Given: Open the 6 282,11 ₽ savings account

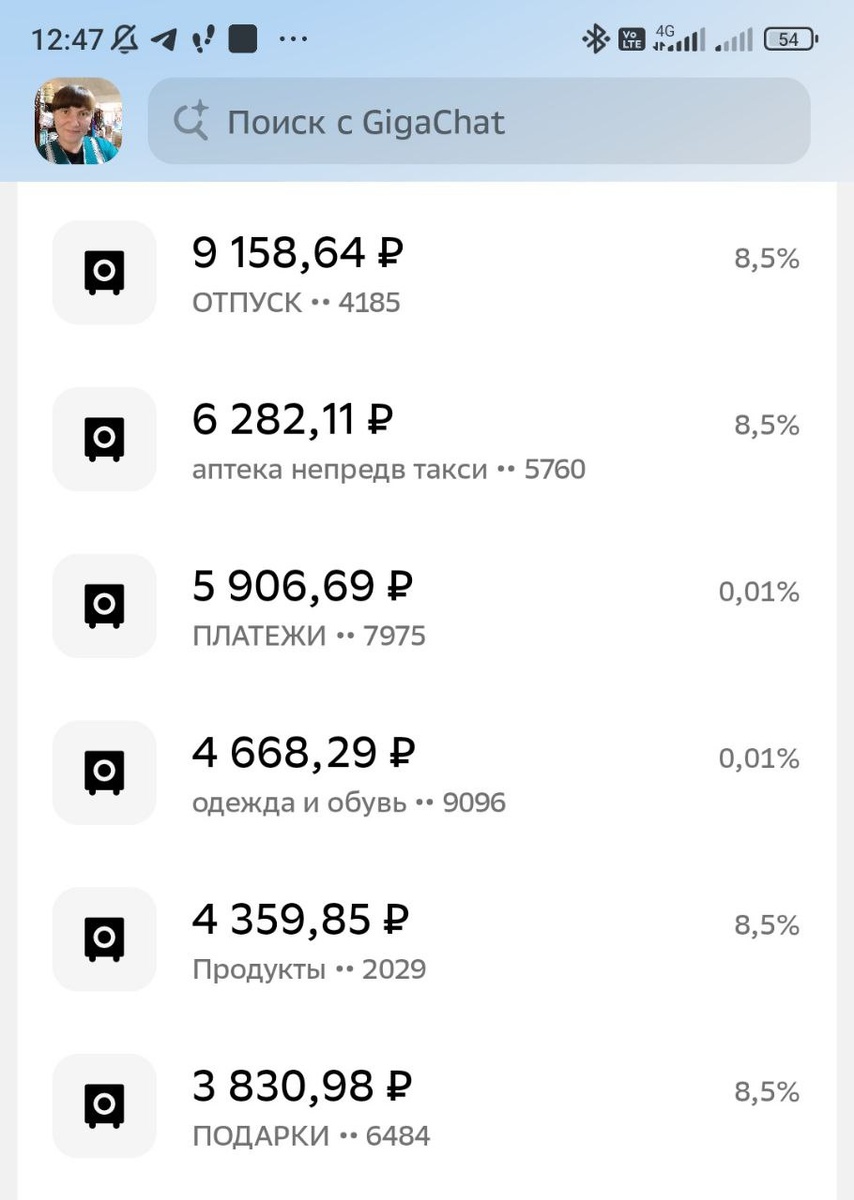Looking at the screenshot, I should [x=292, y=421].
